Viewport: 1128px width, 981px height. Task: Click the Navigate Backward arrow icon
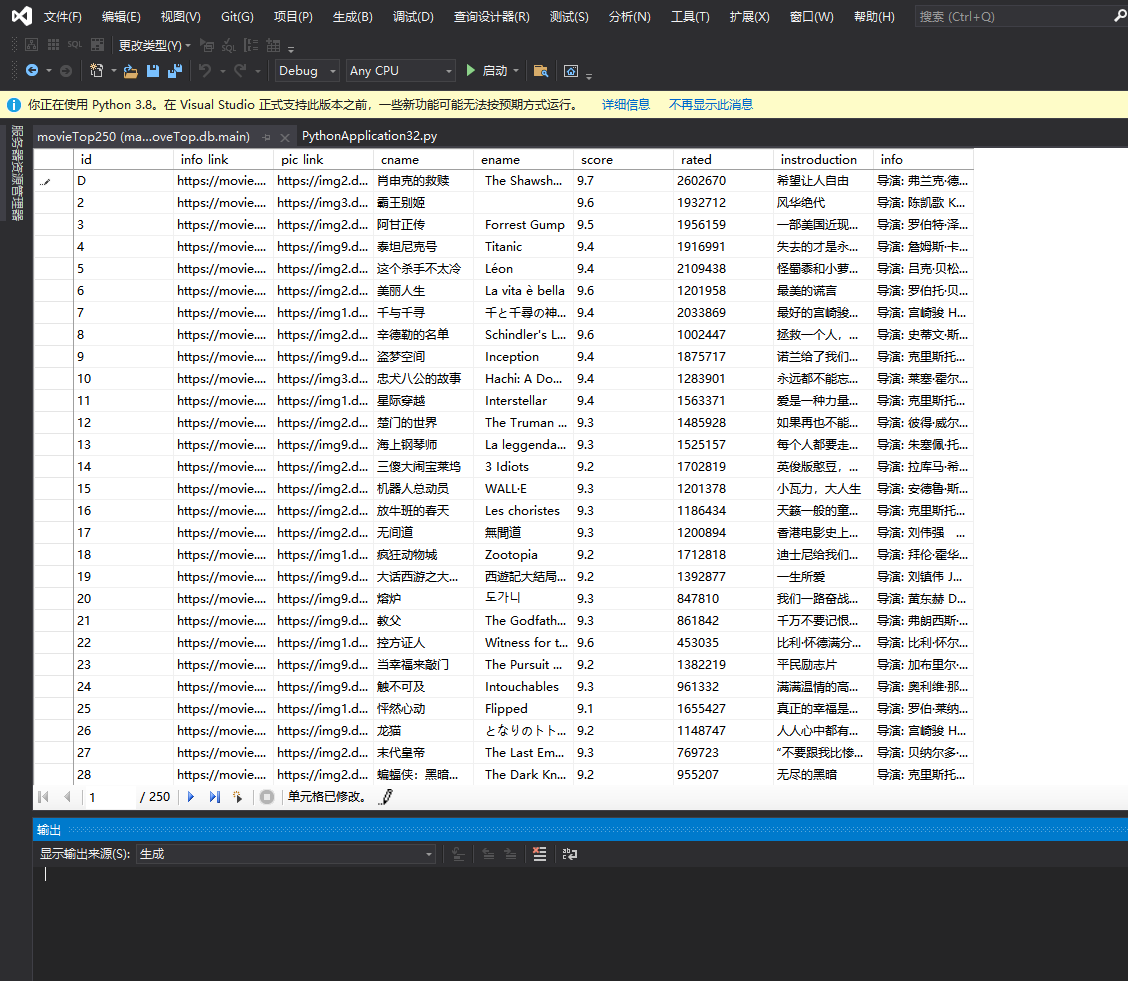coord(32,70)
